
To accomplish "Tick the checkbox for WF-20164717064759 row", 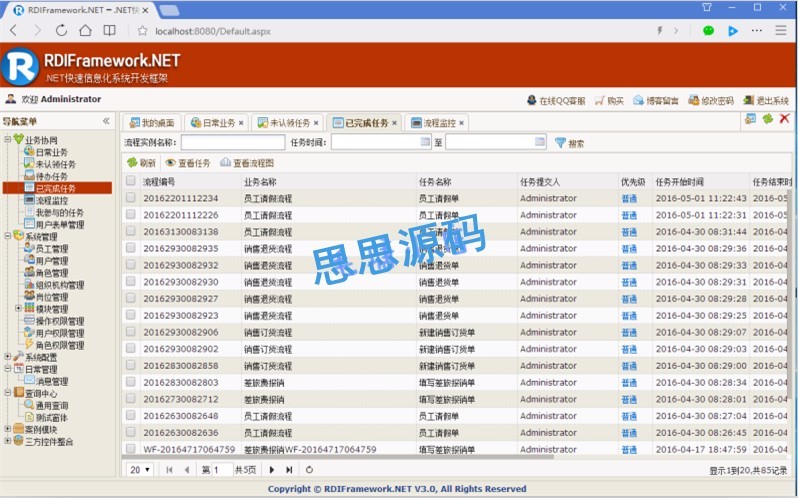I will (x=131, y=449).
